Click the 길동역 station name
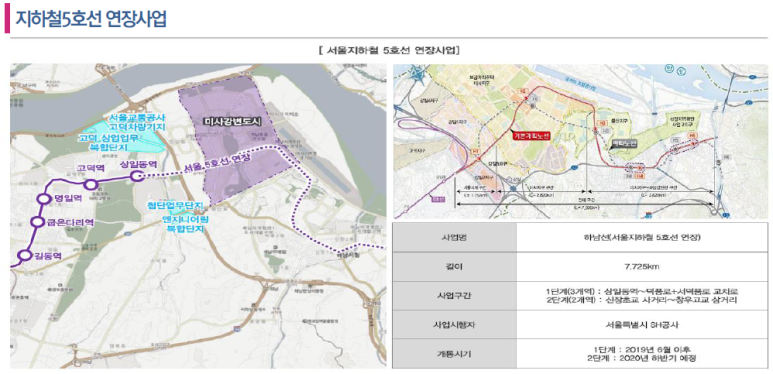 [47, 255]
